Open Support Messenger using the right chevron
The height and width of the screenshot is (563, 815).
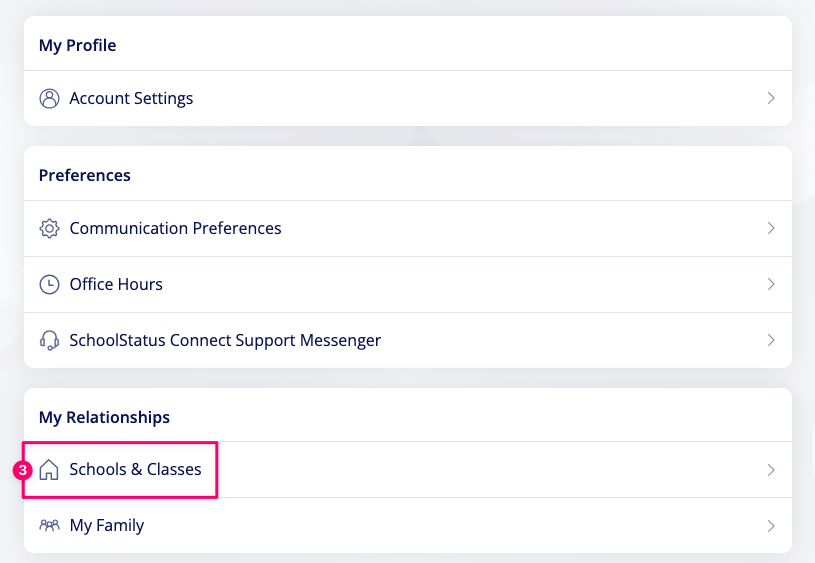point(771,340)
